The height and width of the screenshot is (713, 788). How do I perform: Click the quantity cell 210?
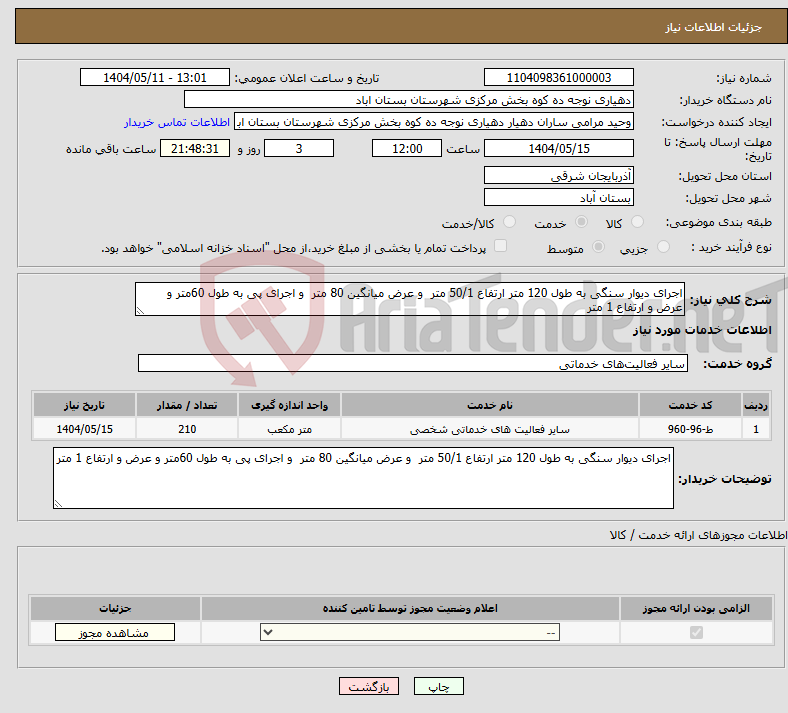point(187,429)
